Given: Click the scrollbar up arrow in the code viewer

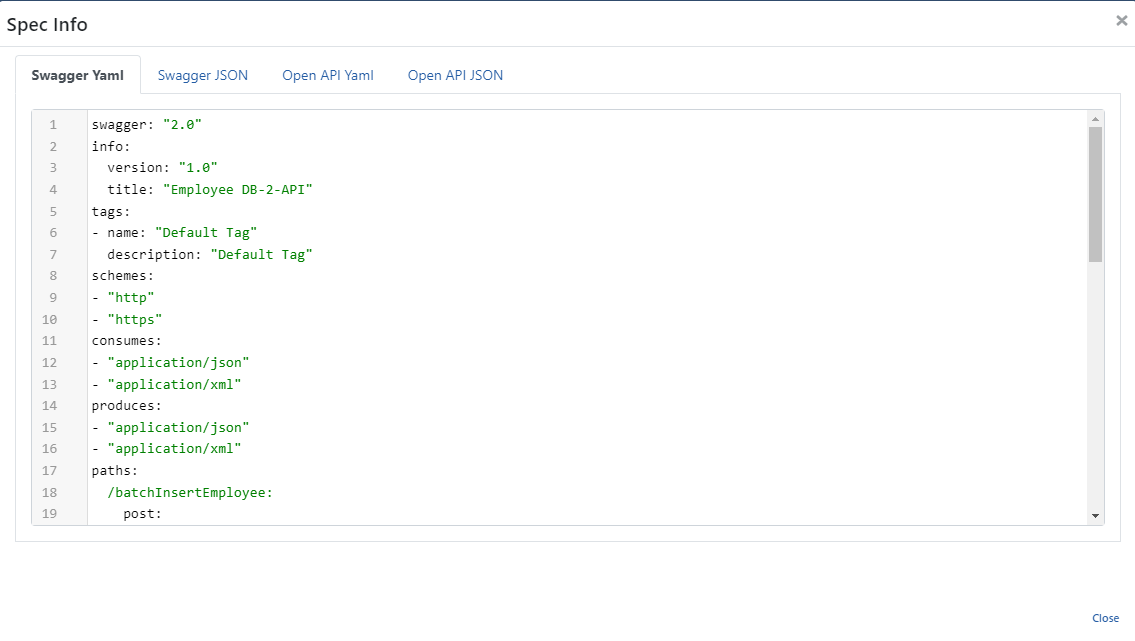Looking at the screenshot, I should [1096, 119].
